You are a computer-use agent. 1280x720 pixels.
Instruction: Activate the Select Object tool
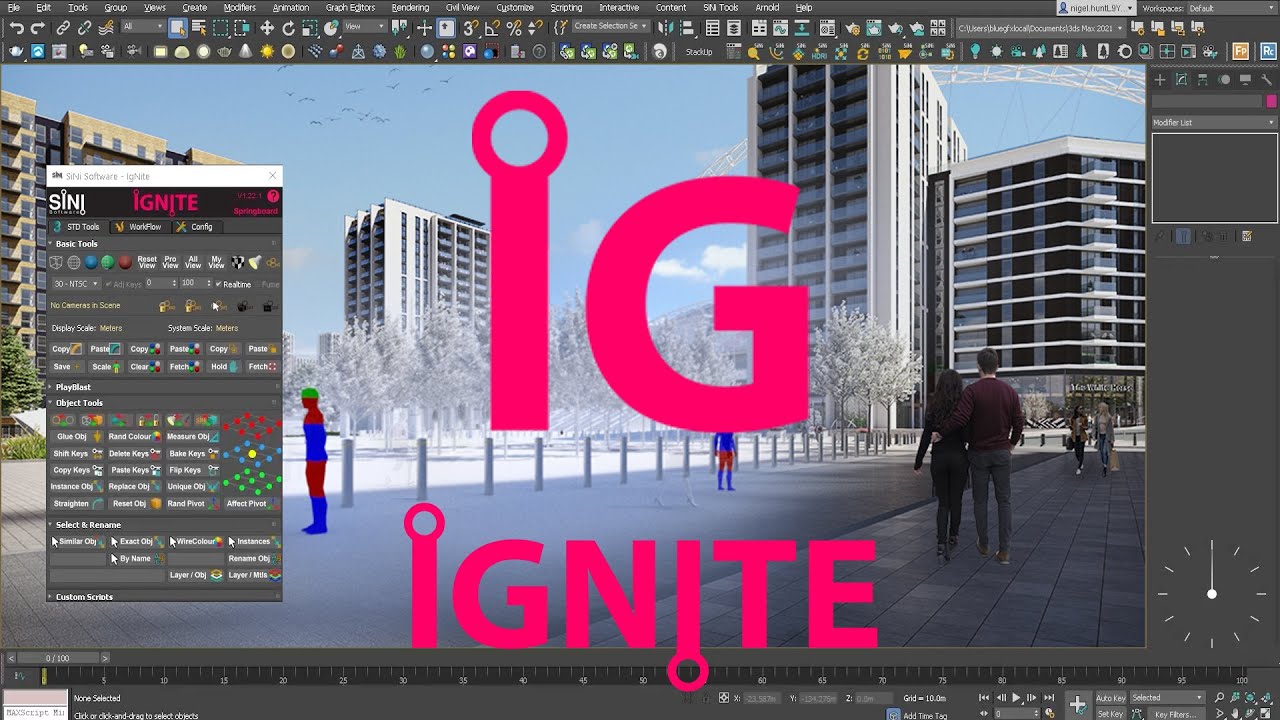178,28
